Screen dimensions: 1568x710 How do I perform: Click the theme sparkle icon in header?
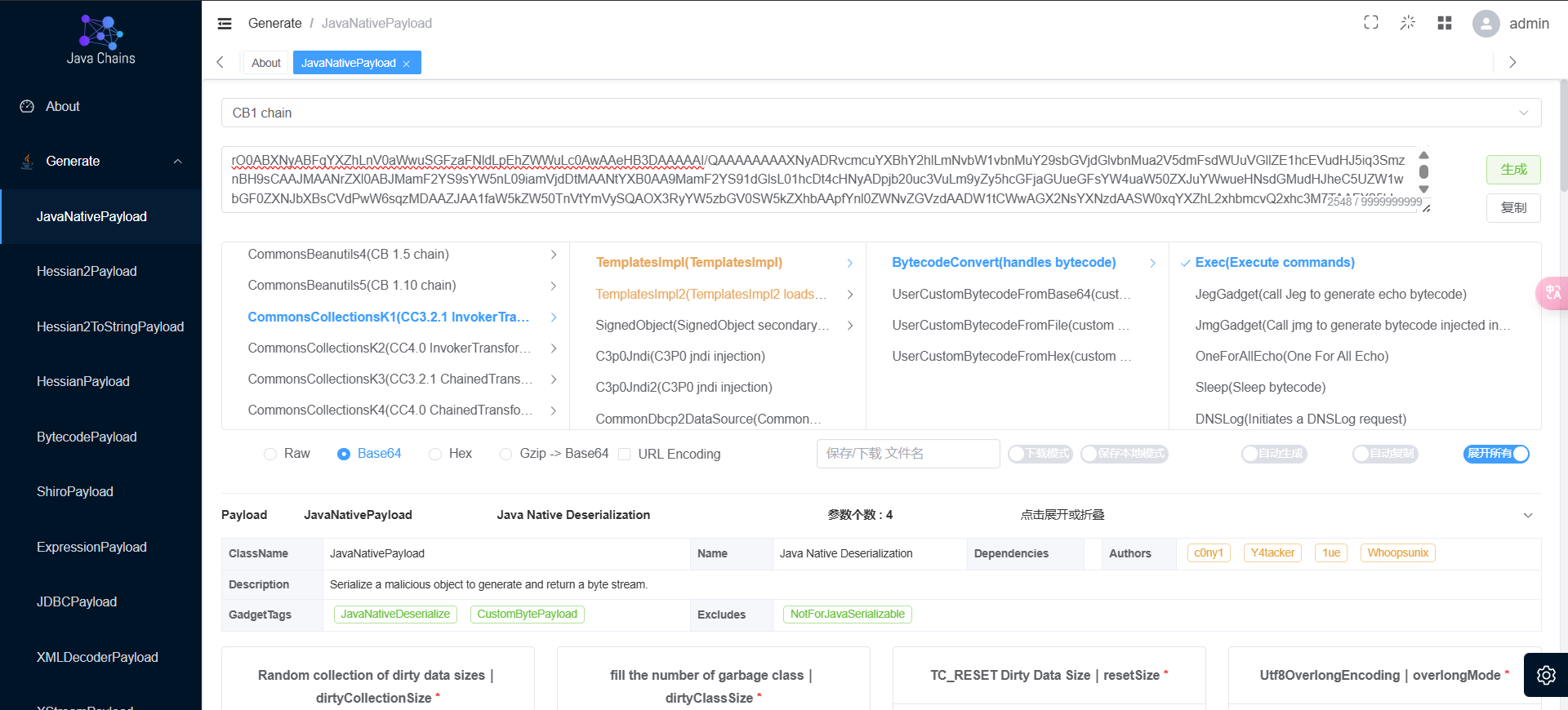(x=1407, y=23)
